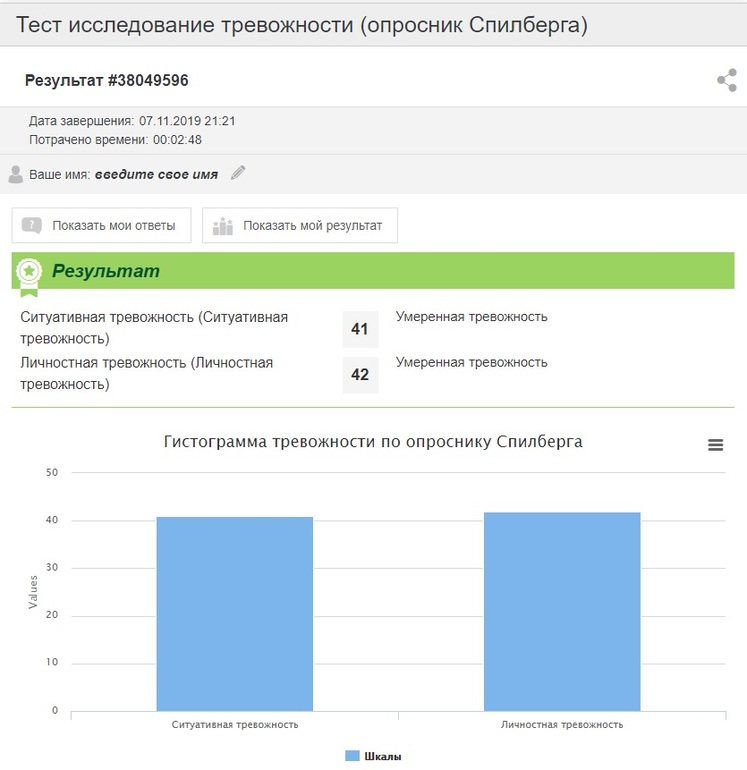Image resolution: width=747 pixels, height=770 pixels.
Task: Click the Результат #38049596 heading
Action: pos(106,80)
